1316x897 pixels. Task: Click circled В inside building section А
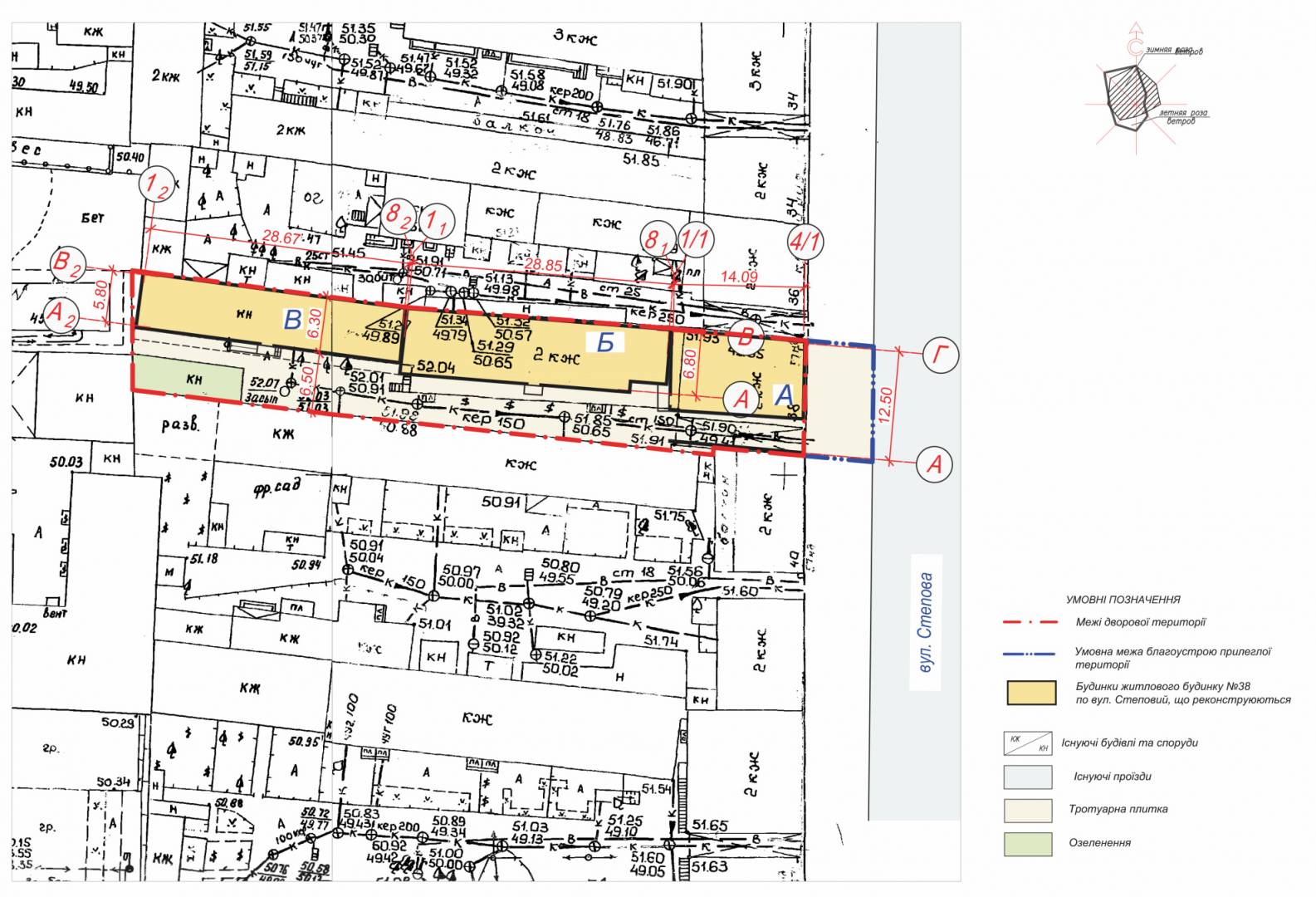click(746, 336)
